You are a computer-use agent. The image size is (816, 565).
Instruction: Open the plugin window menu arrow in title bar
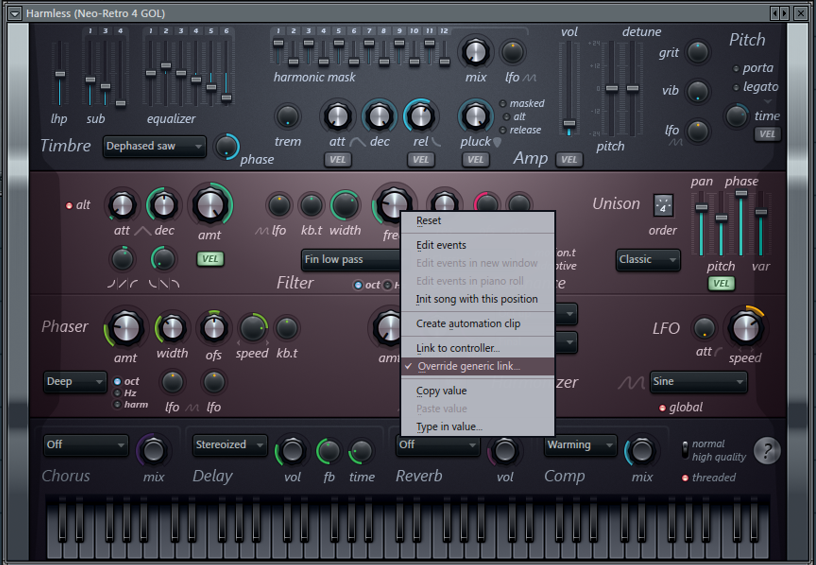point(15,13)
